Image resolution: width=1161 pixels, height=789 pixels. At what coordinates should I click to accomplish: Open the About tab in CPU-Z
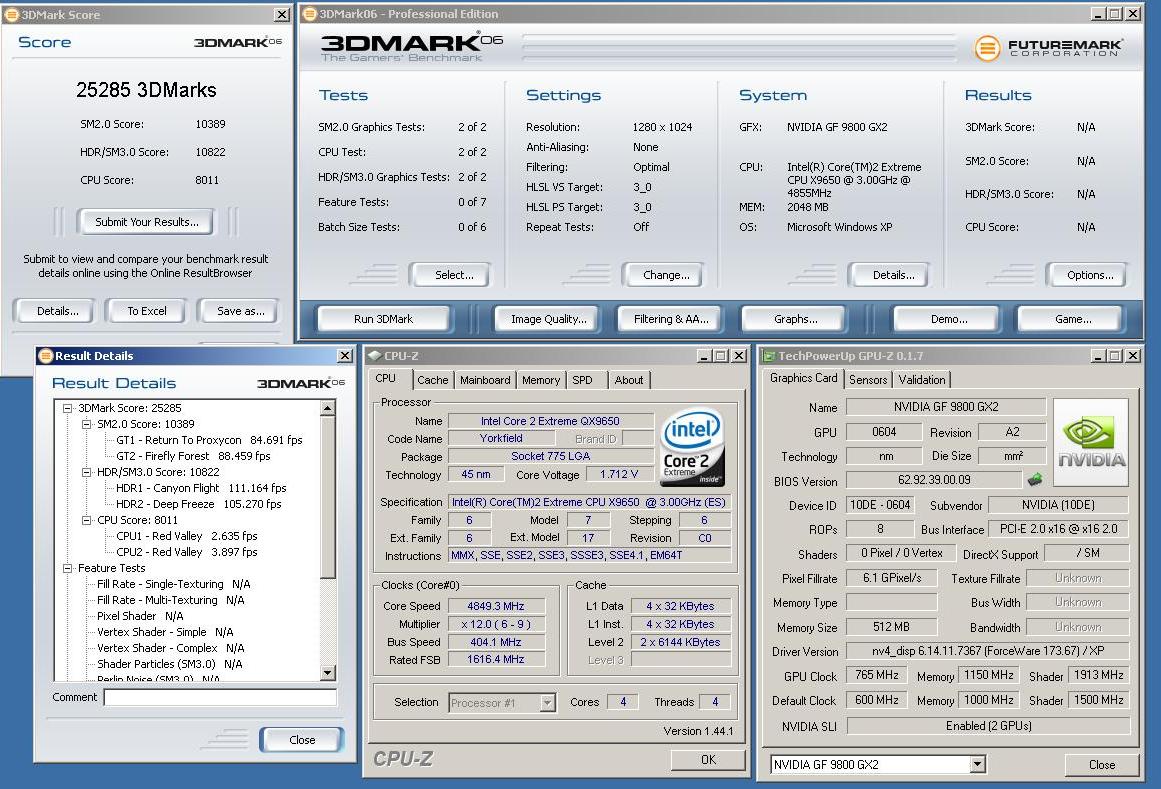[629, 380]
